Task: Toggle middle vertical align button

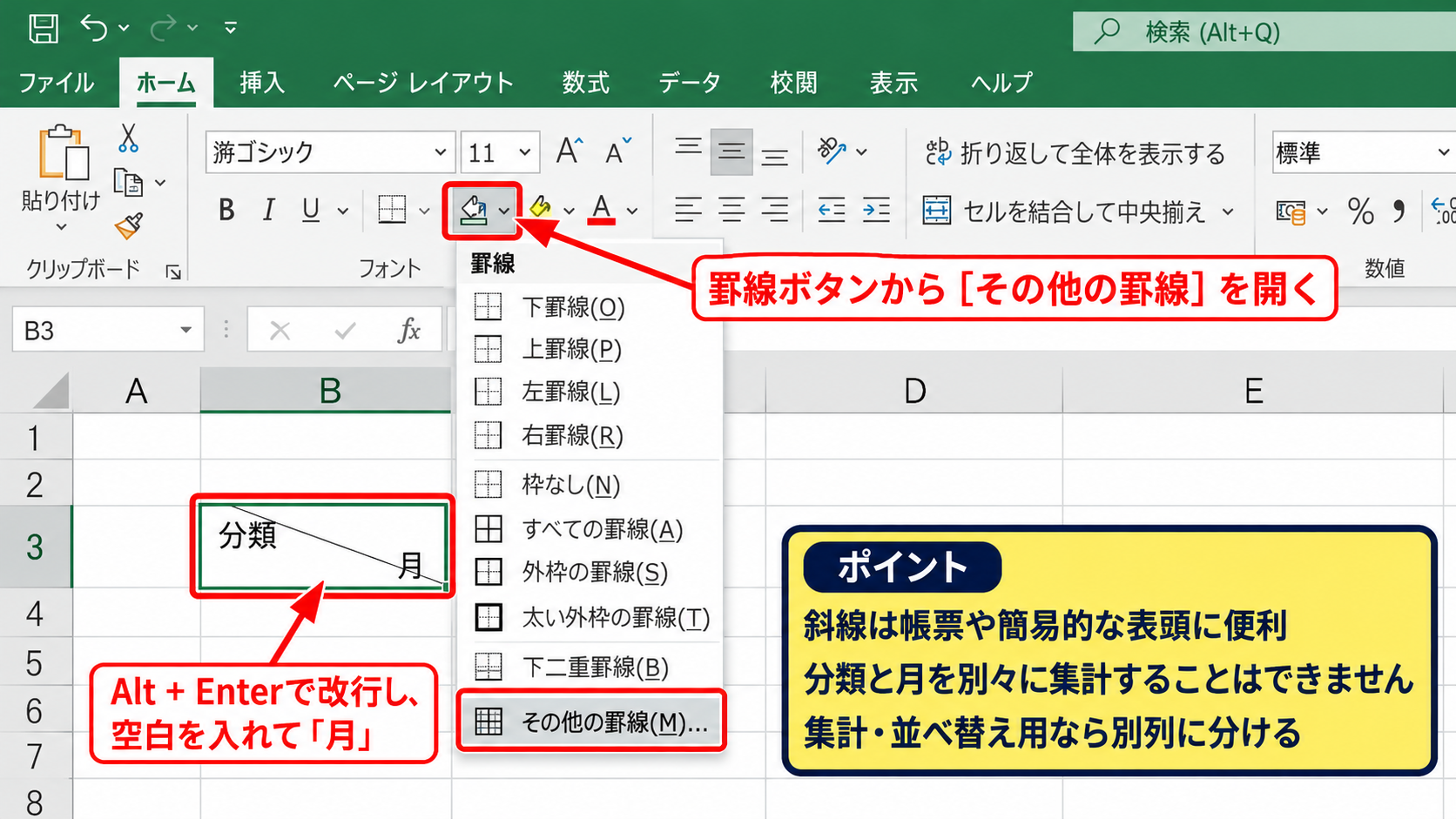Action: tap(731, 151)
